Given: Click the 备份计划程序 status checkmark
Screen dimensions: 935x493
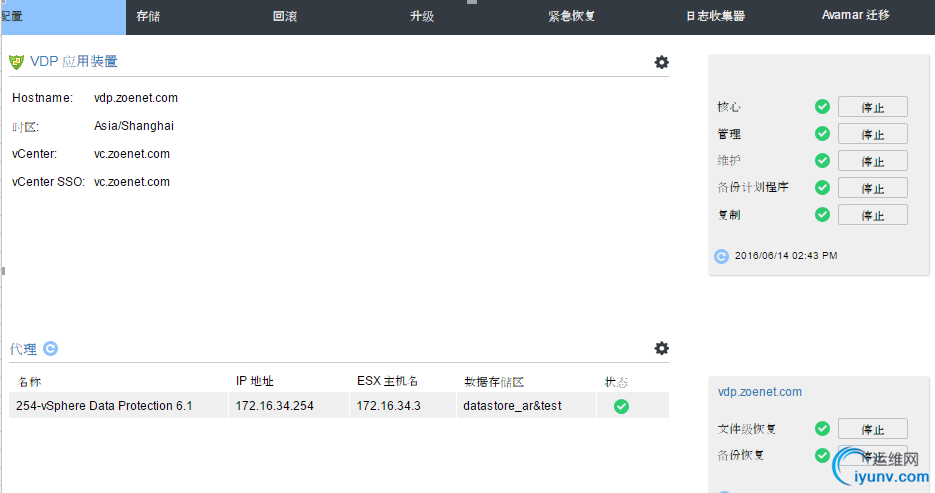Looking at the screenshot, I should point(822,187).
